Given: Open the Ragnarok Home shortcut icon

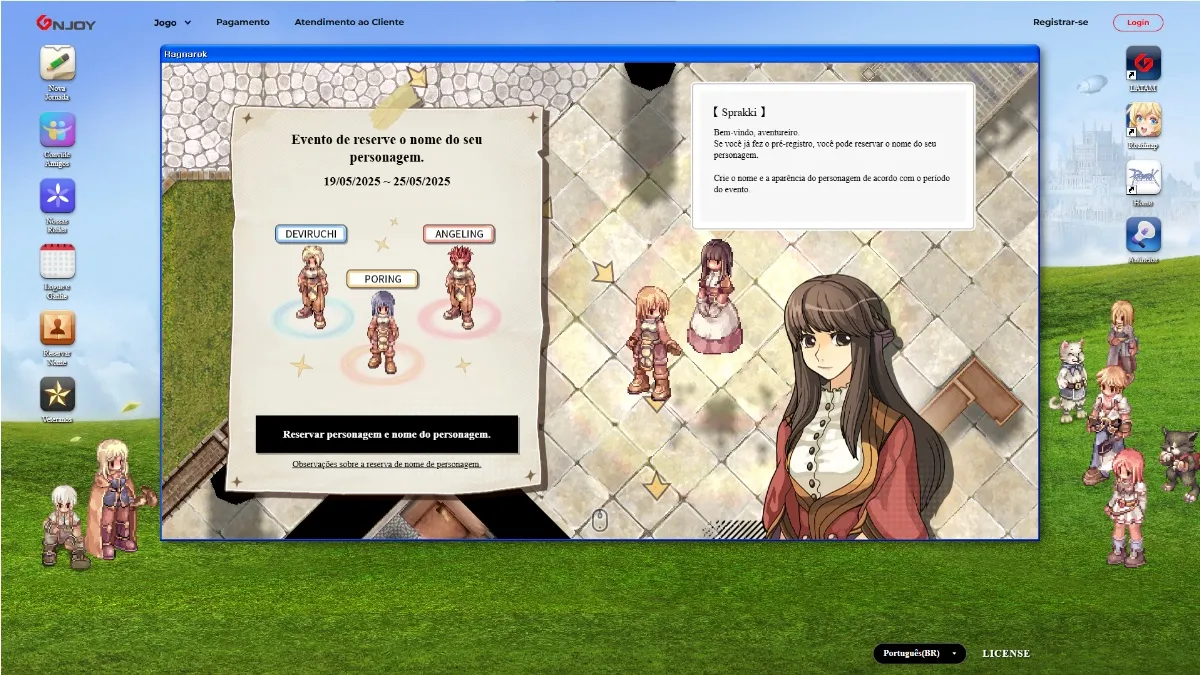Looking at the screenshot, I should [1143, 178].
